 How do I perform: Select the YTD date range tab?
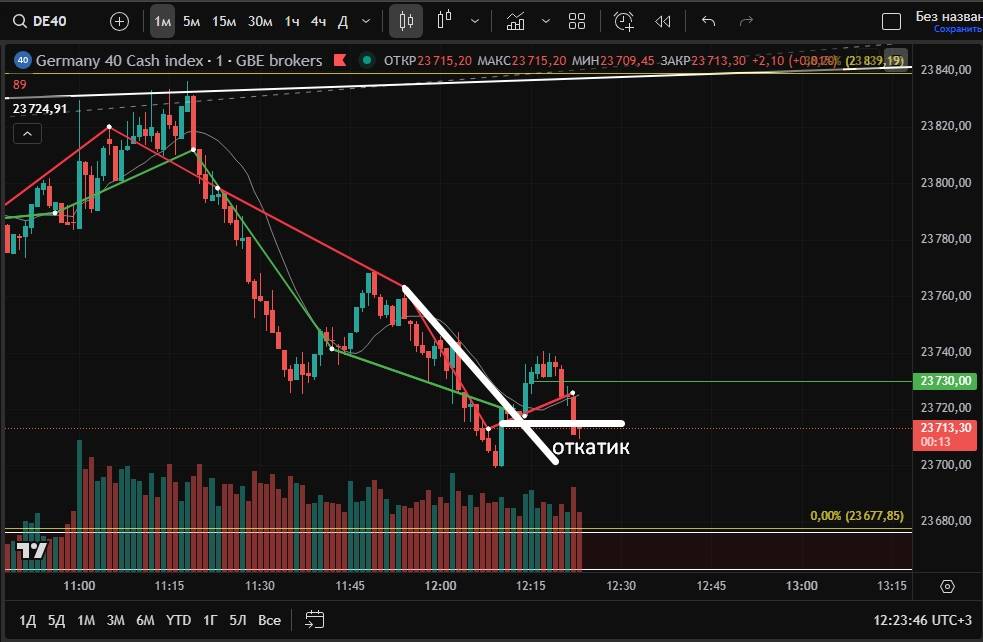178,620
